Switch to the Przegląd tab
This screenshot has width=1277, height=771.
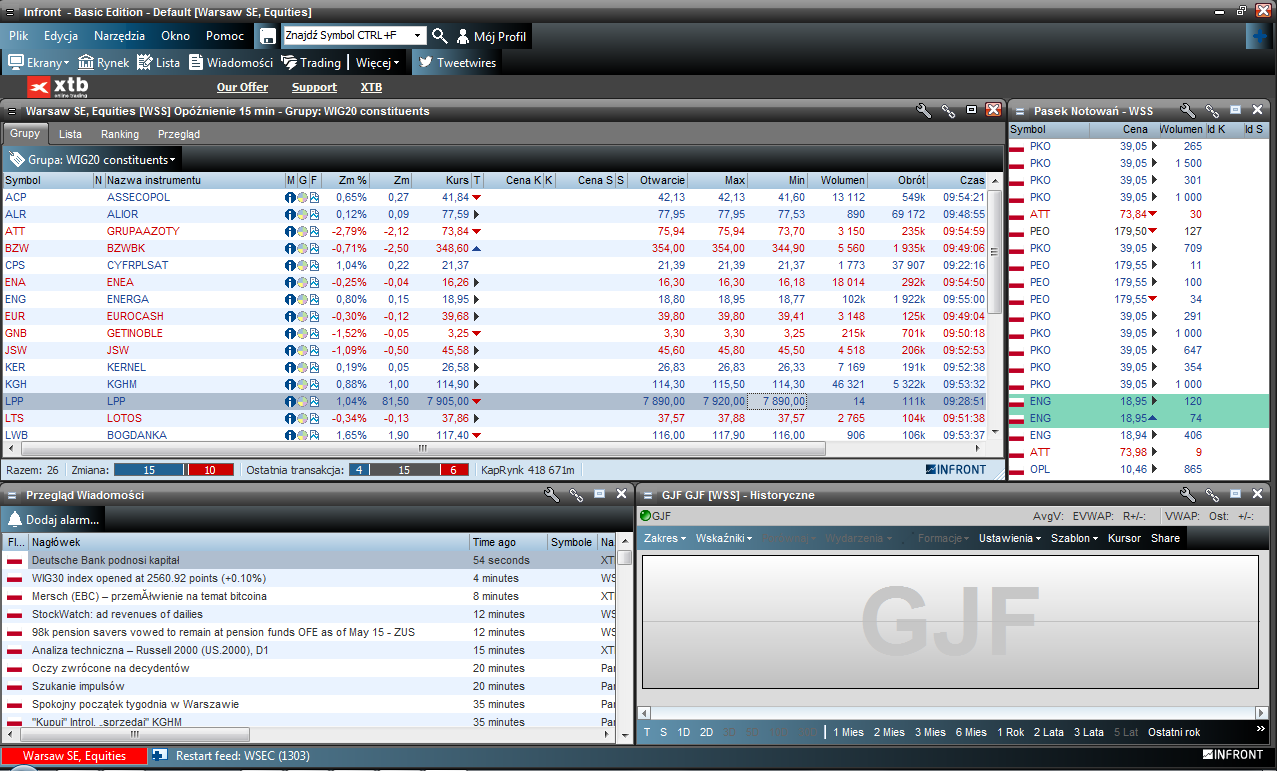coord(179,133)
